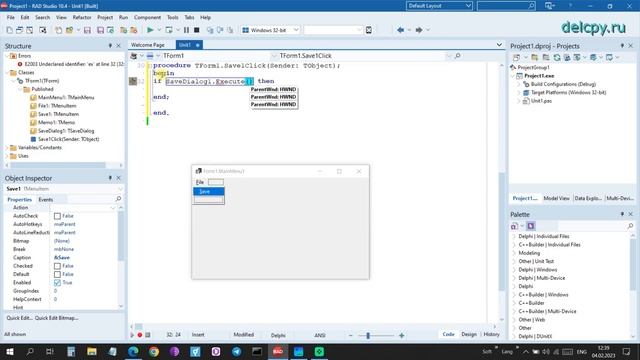Click the device preview icon beside empty combo
The height and width of the screenshot is (360, 640).
(x=369, y=30)
